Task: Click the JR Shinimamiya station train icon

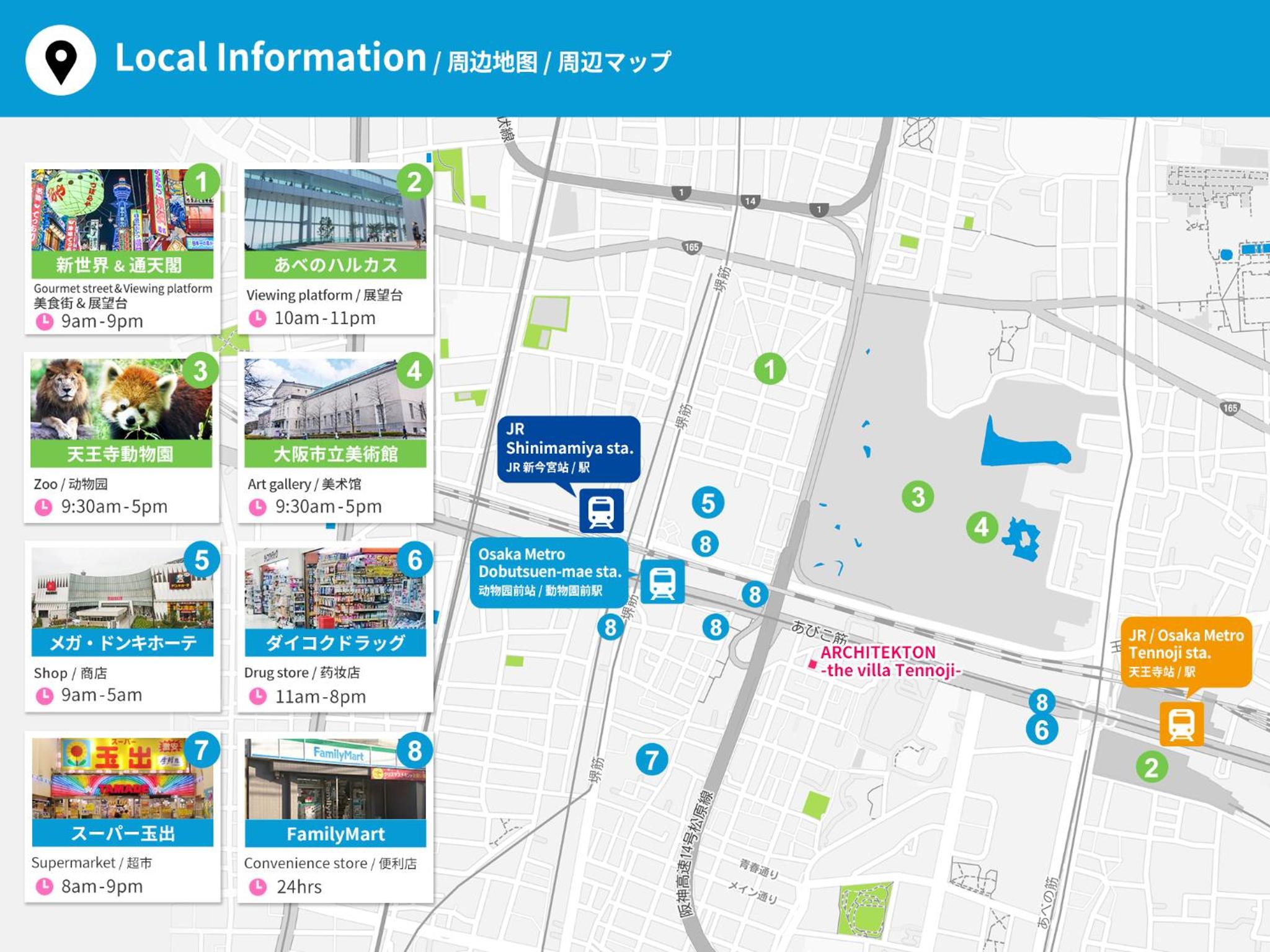Action: (x=601, y=511)
